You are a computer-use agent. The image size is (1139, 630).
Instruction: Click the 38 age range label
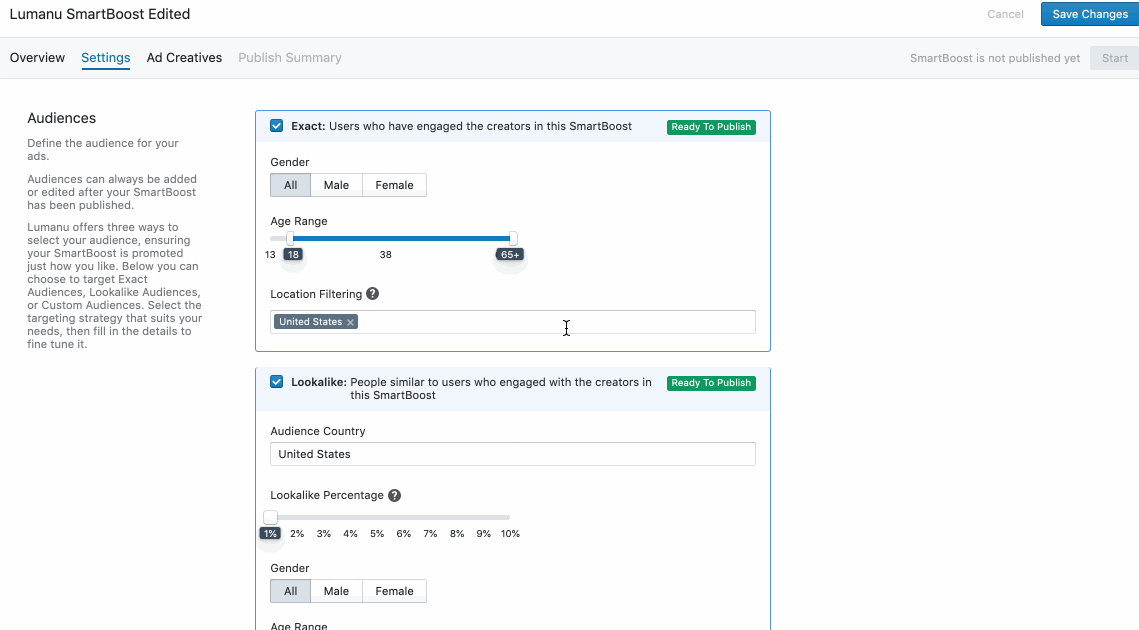coord(386,254)
